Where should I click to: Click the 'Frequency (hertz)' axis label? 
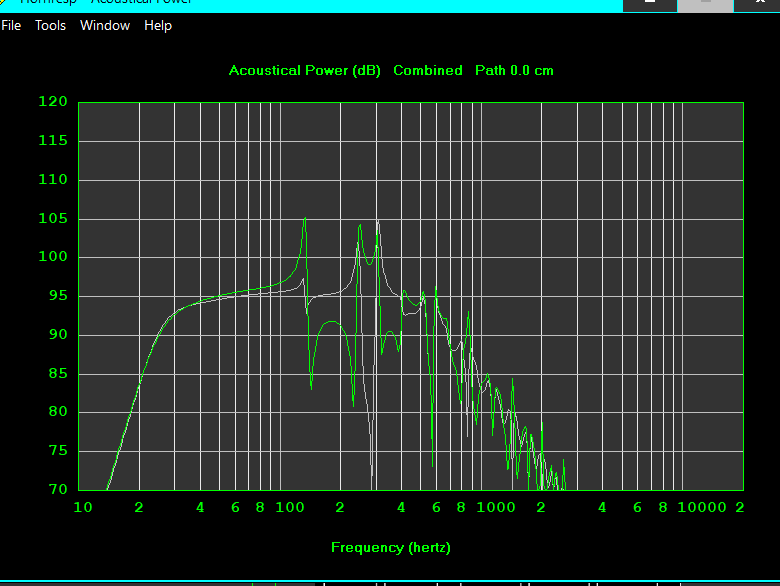390,548
